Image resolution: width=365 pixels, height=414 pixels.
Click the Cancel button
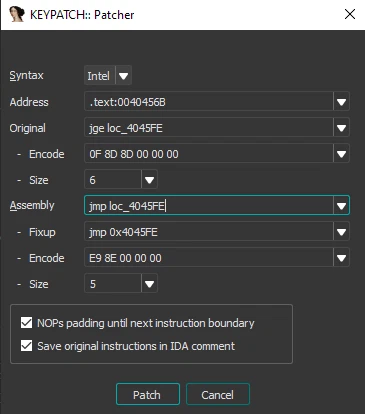click(218, 395)
